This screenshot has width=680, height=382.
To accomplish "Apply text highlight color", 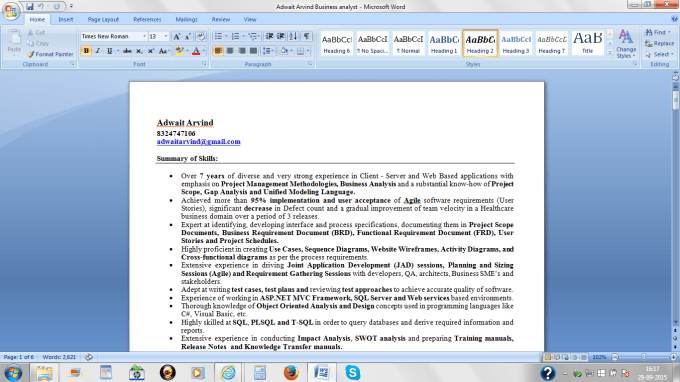I will point(179,51).
